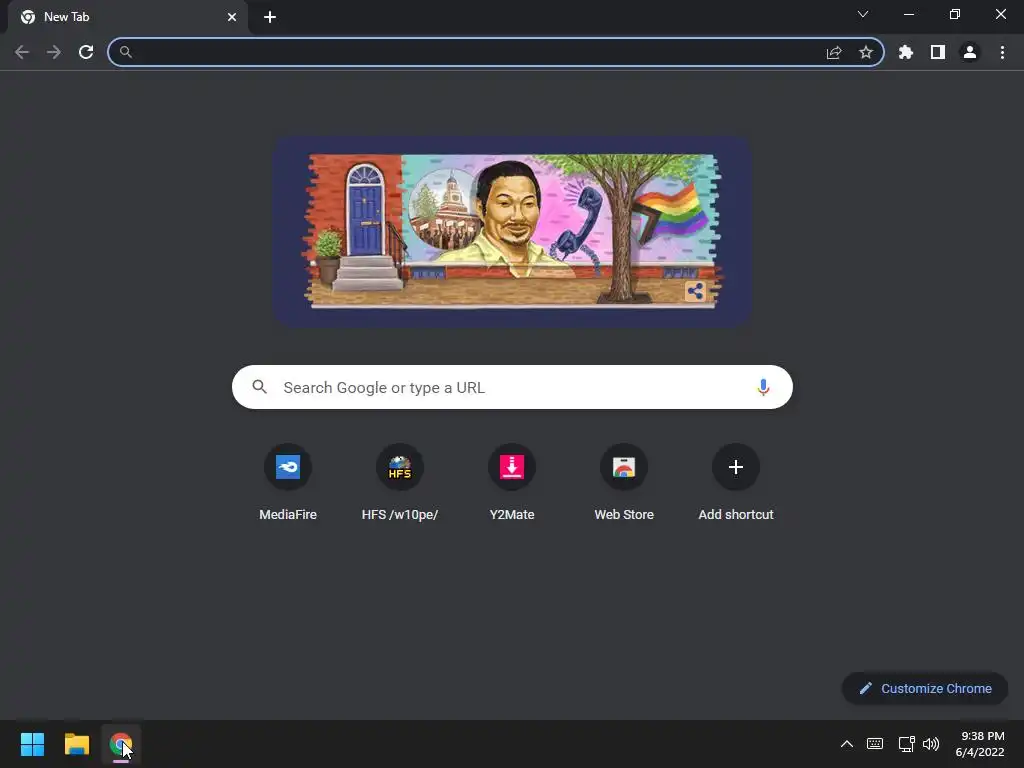Click the Chrome taskbar icon
Screen dimensions: 1024x768
[x=121, y=744]
